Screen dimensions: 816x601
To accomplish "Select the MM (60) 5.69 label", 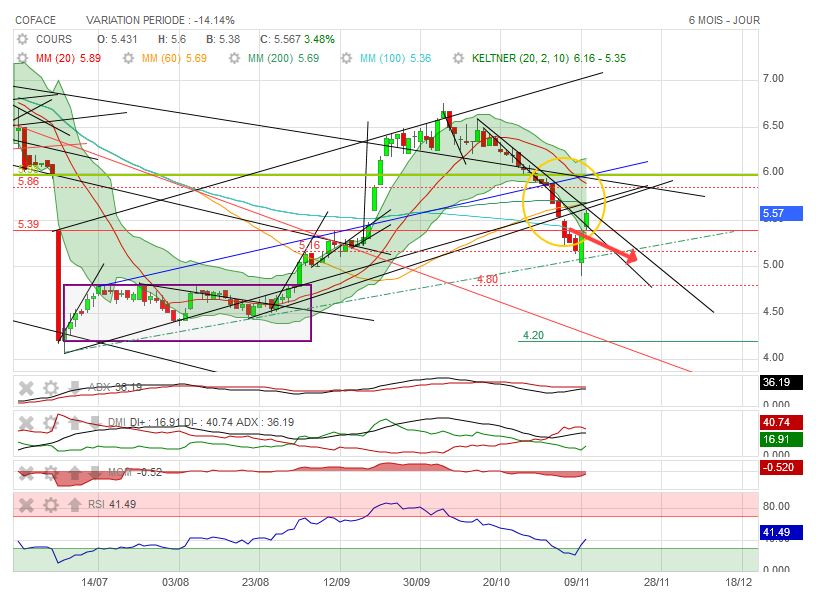I will (174, 58).
